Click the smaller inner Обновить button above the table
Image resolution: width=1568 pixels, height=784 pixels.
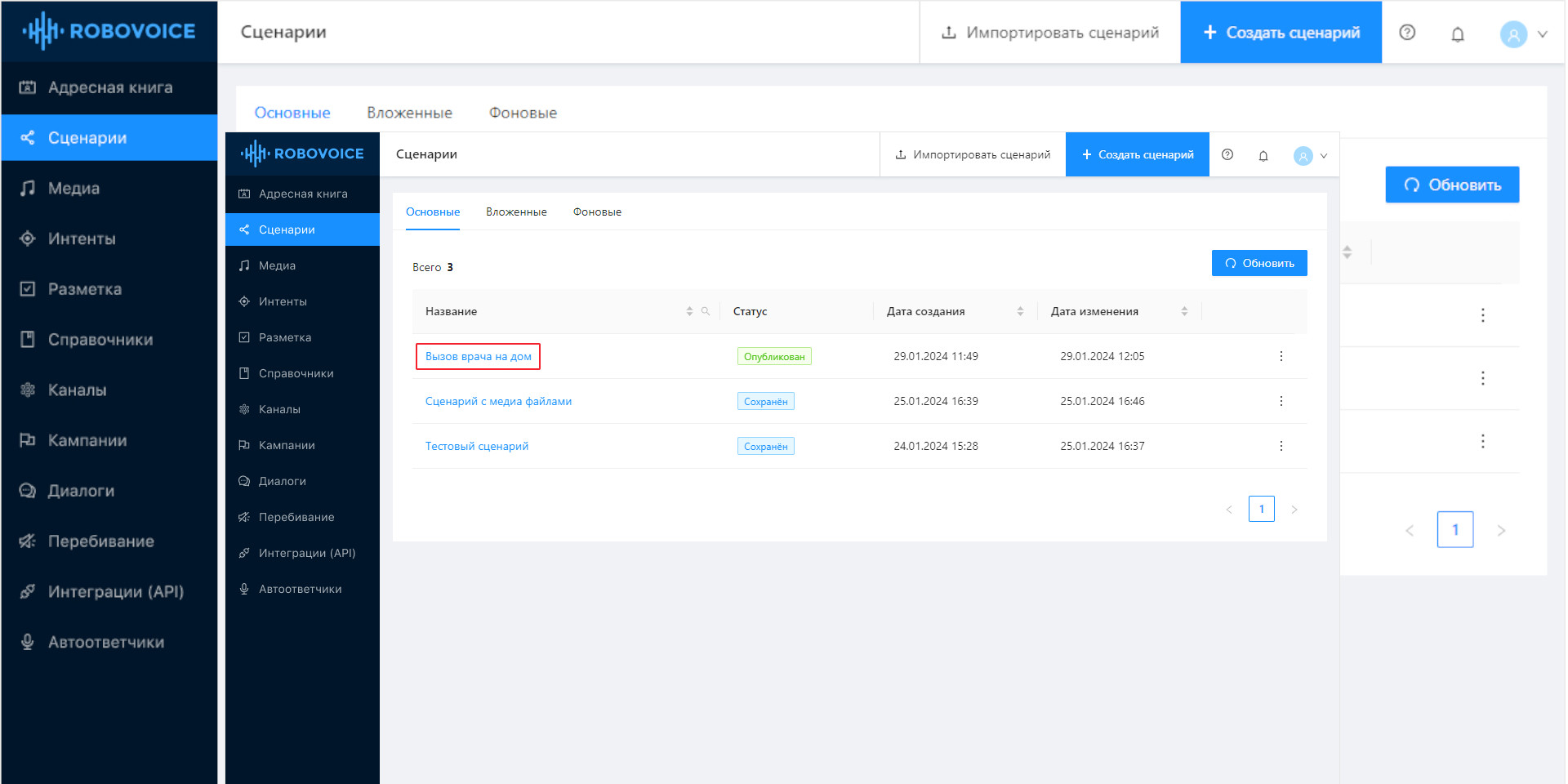1258,263
